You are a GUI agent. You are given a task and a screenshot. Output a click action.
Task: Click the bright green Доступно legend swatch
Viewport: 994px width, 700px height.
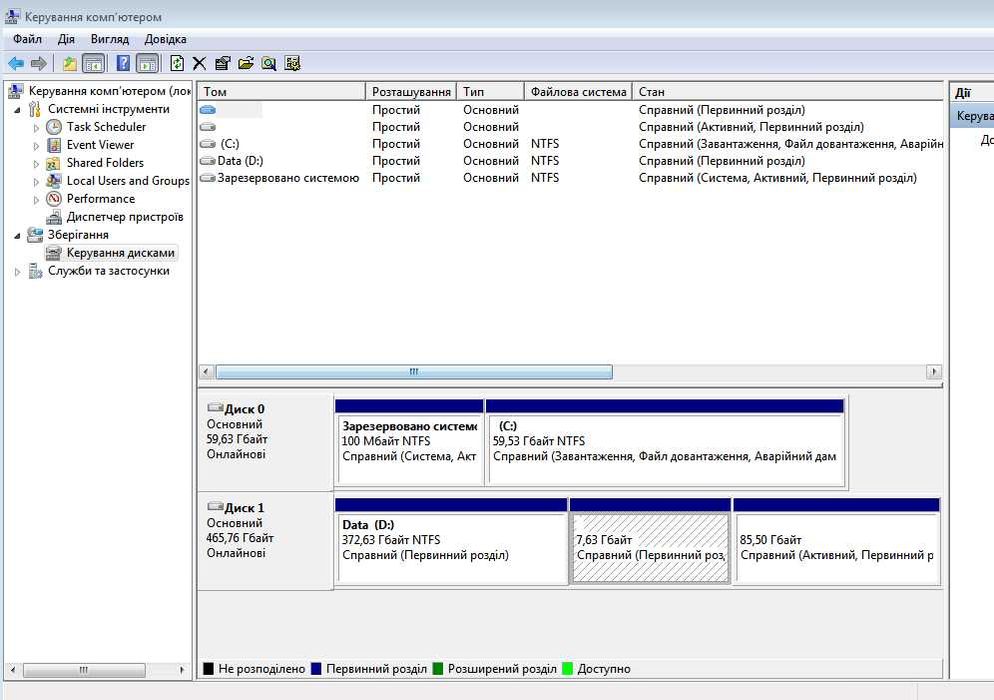(567, 668)
